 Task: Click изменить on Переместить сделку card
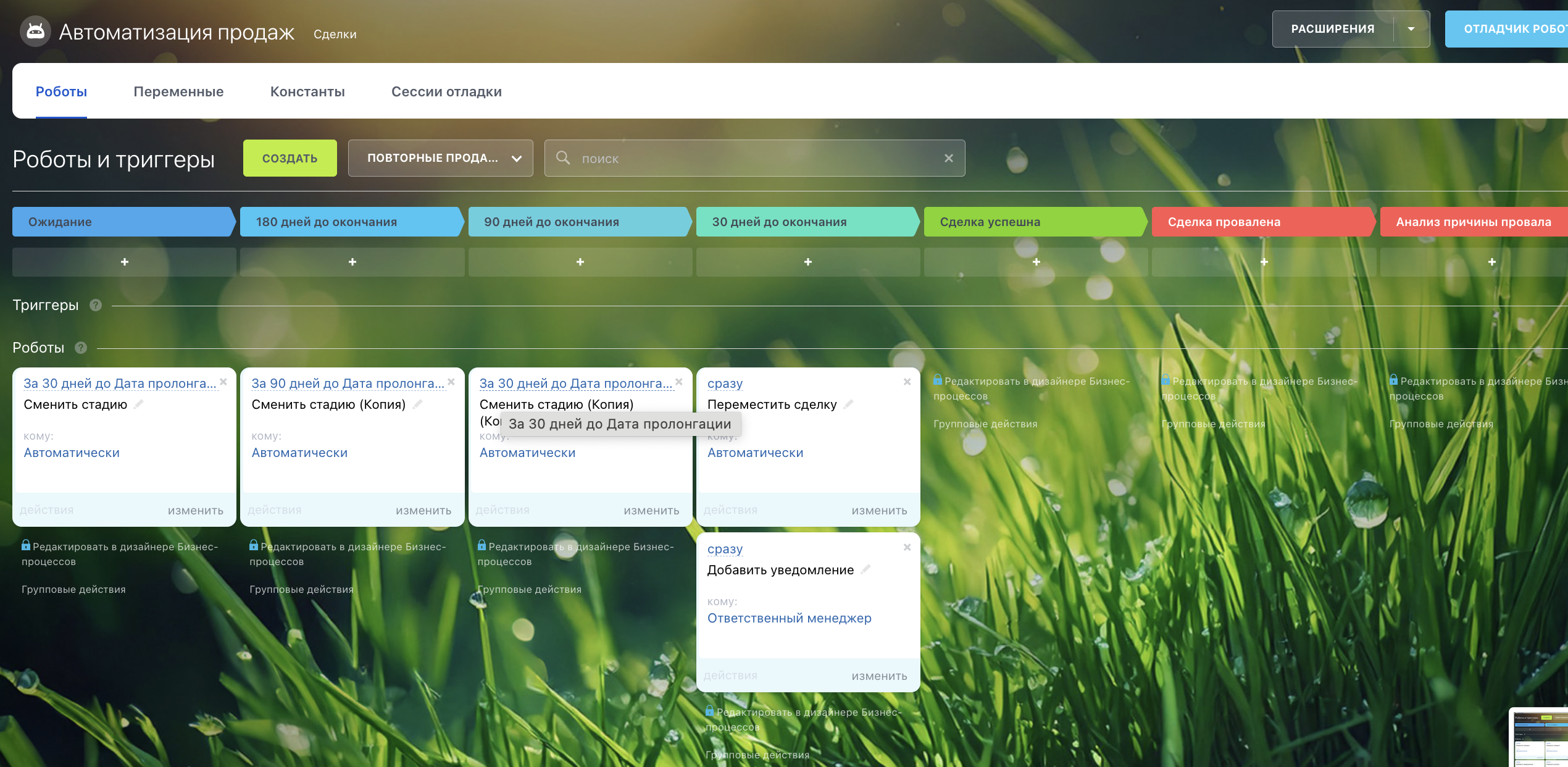click(x=879, y=511)
